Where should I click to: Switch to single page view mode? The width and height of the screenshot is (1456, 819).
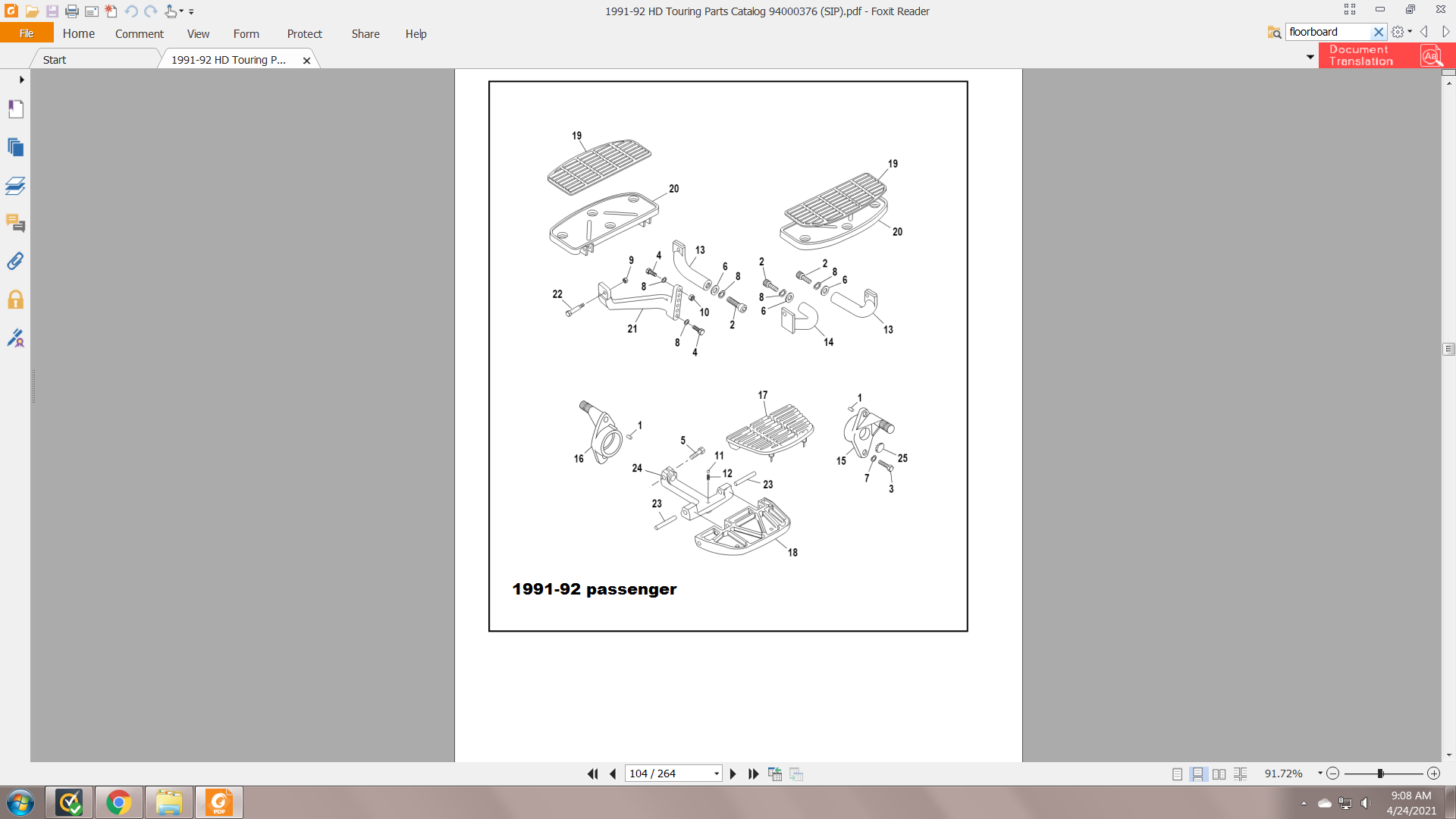(x=1177, y=773)
